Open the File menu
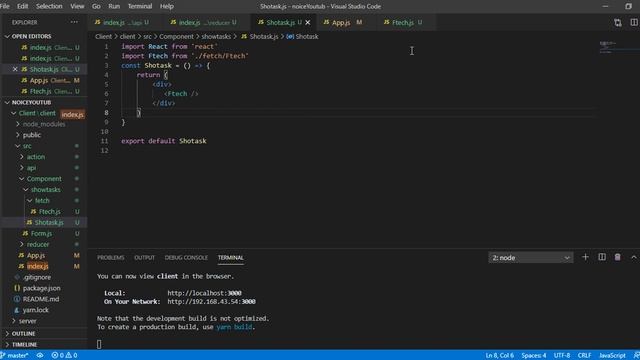 5,6
